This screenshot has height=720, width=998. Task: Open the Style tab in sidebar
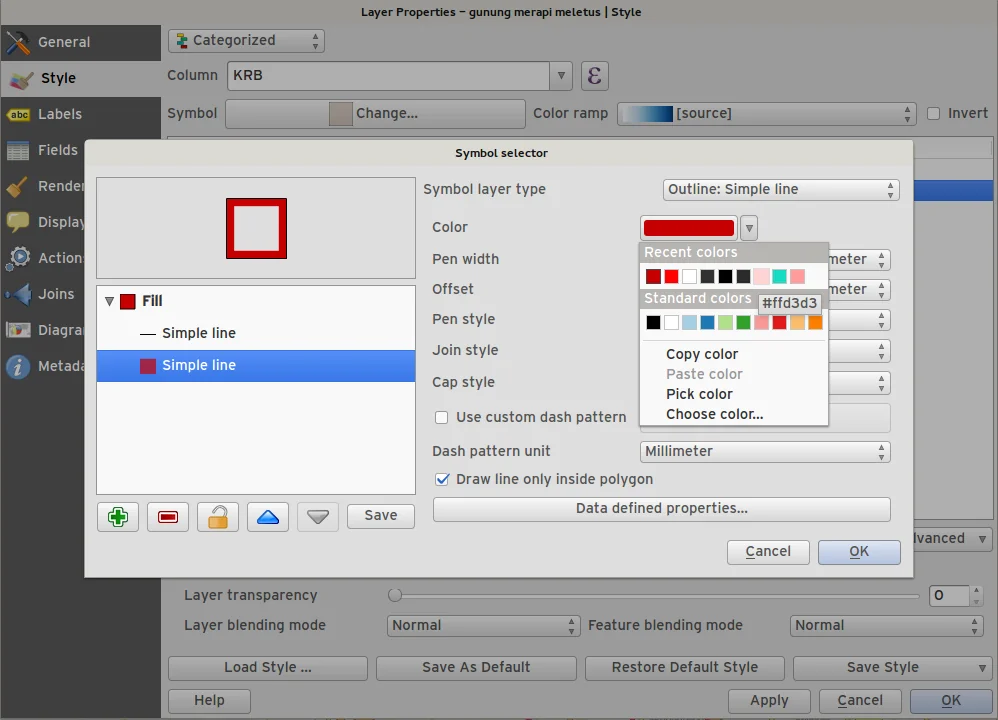(x=58, y=78)
